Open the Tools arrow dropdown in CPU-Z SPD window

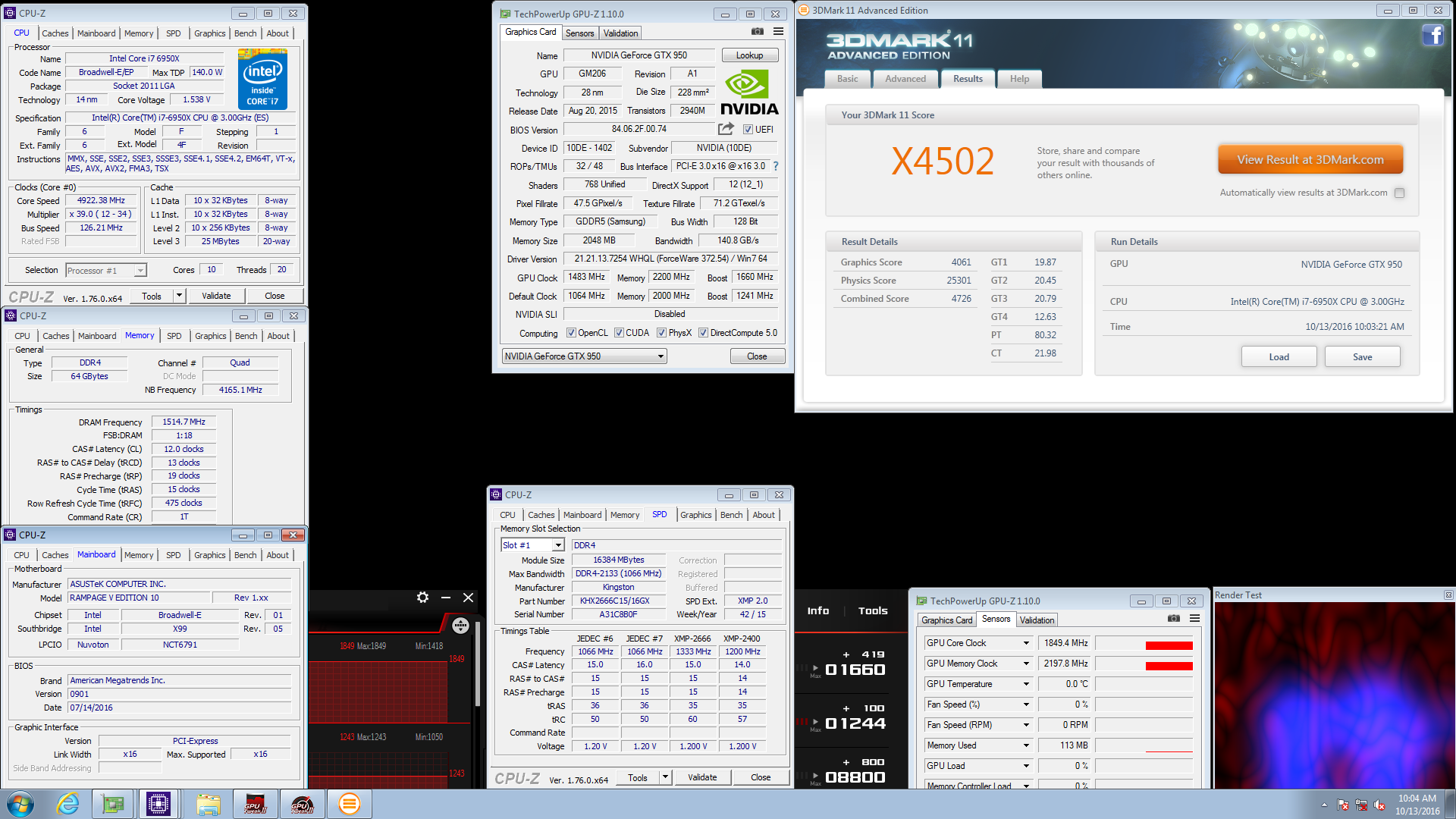tap(665, 777)
